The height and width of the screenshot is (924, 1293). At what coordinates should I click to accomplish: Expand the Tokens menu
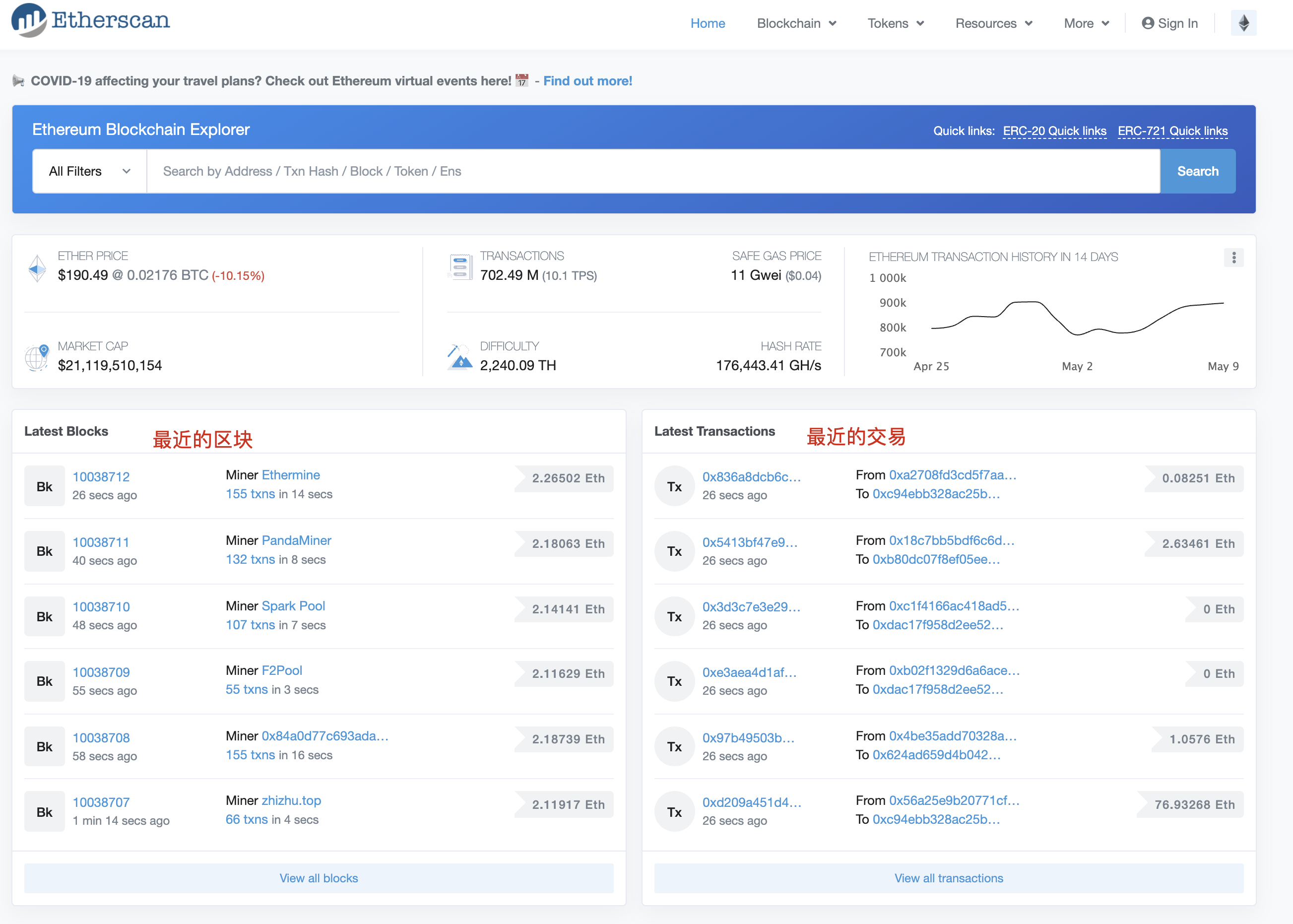[x=896, y=23]
